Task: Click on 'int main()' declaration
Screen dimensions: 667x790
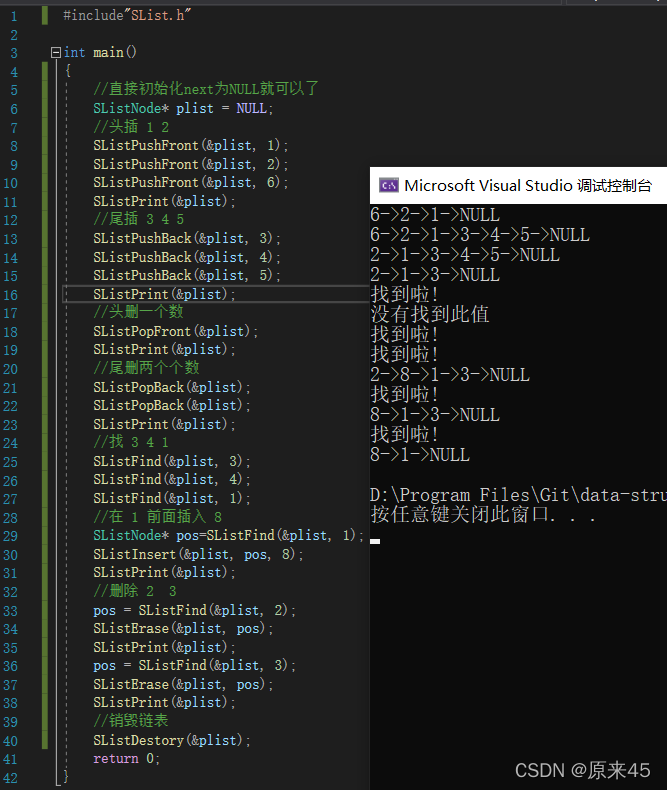Action: [100, 52]
